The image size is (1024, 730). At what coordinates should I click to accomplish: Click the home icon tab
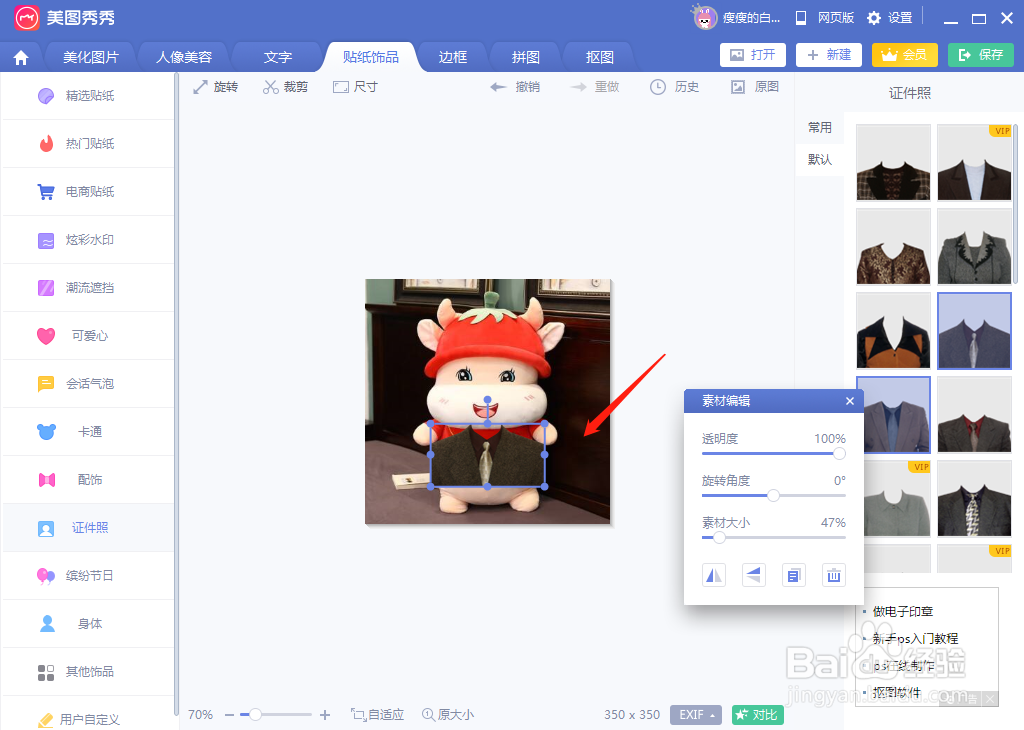[x=21, y=57]
